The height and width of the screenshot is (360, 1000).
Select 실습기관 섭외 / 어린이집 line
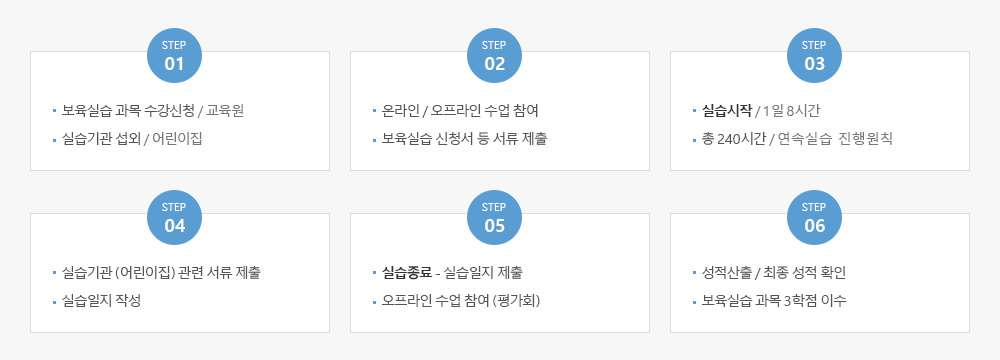[x=132, y=139]
